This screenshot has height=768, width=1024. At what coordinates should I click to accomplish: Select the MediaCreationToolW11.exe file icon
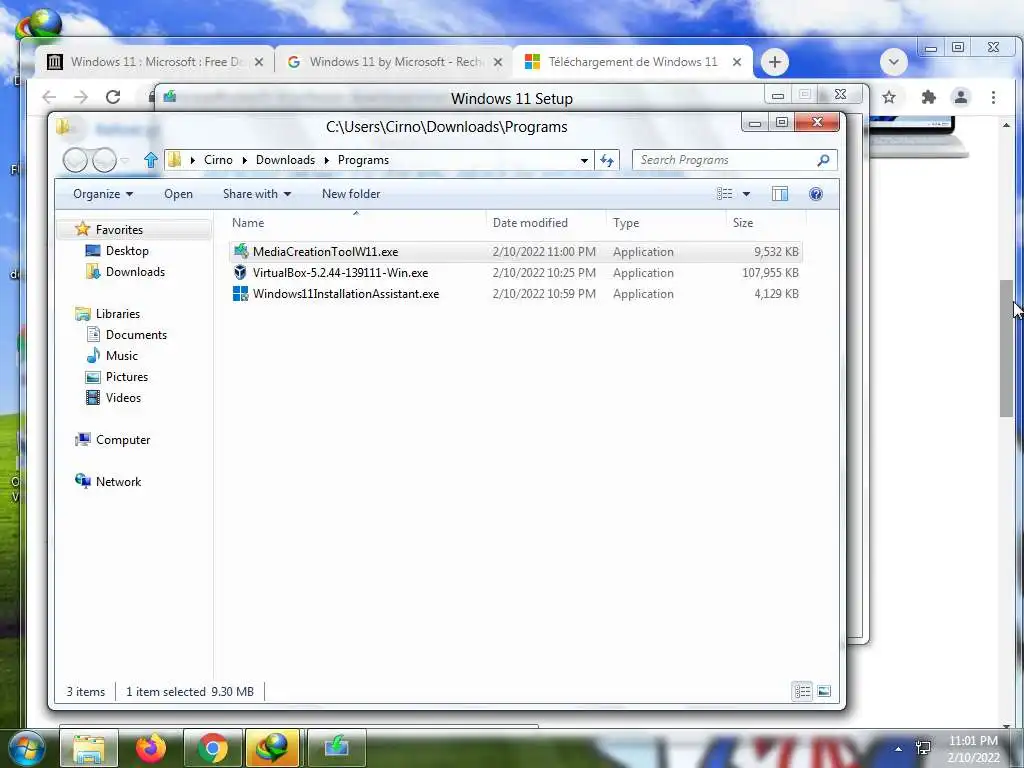click(x=240, y=251)
